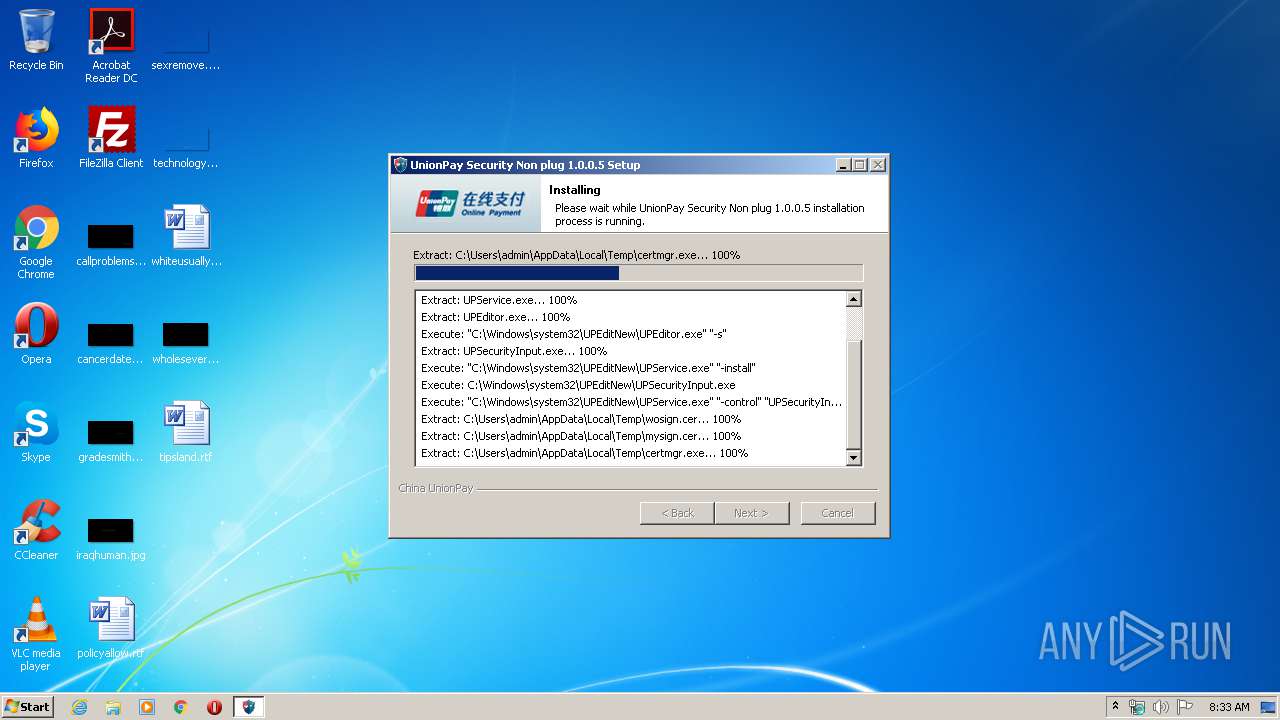
Task: Open the network tray icon
Action: coord(1137,707)
